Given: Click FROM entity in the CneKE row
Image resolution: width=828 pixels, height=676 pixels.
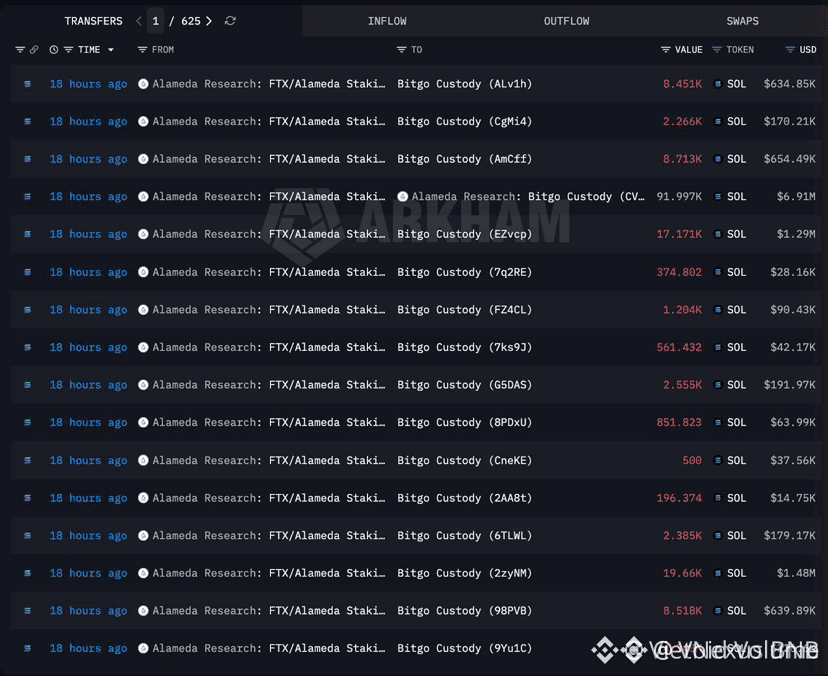Looking at the screenshot, I should (261, 460).
